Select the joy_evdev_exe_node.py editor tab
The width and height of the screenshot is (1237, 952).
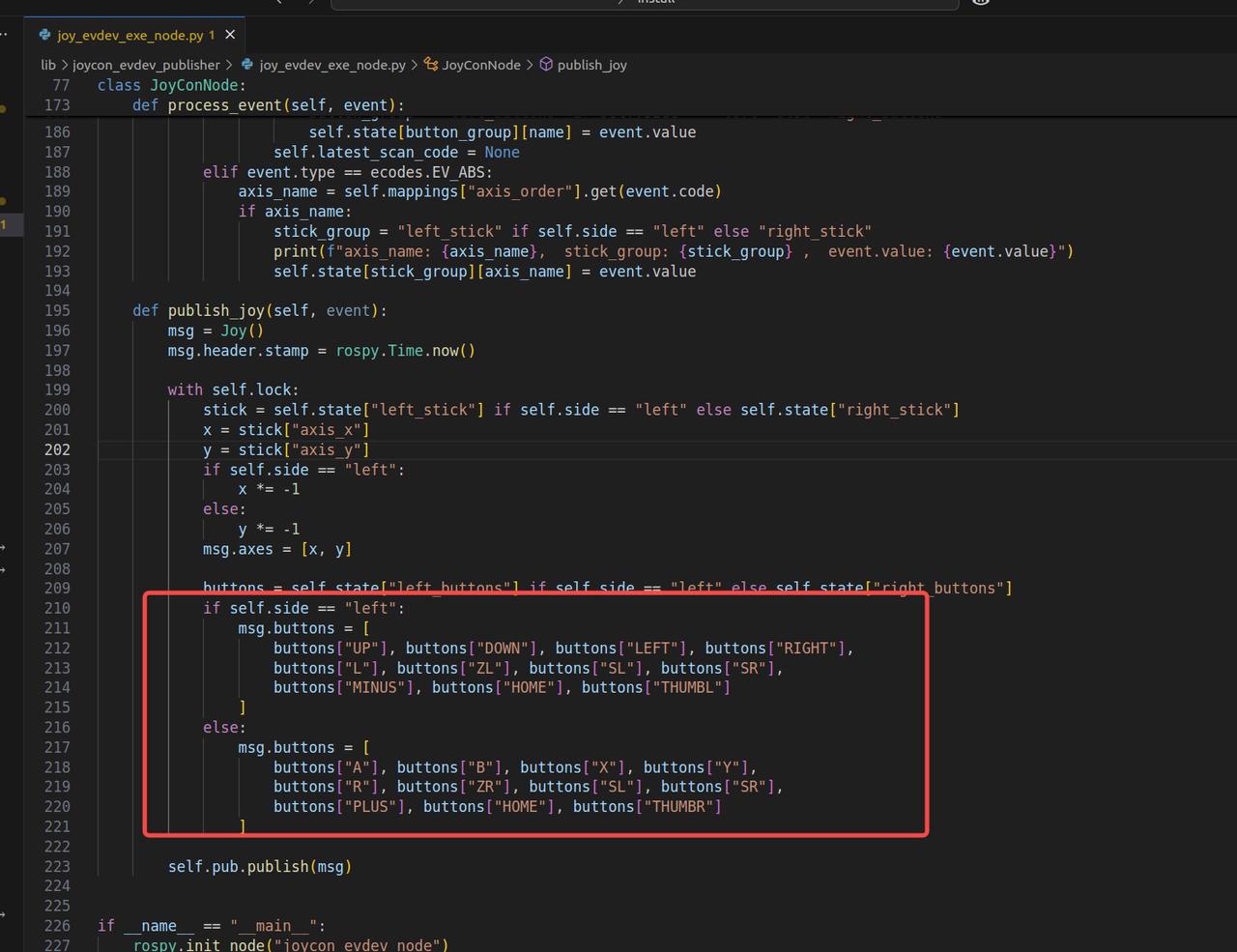tap(130, 35)
